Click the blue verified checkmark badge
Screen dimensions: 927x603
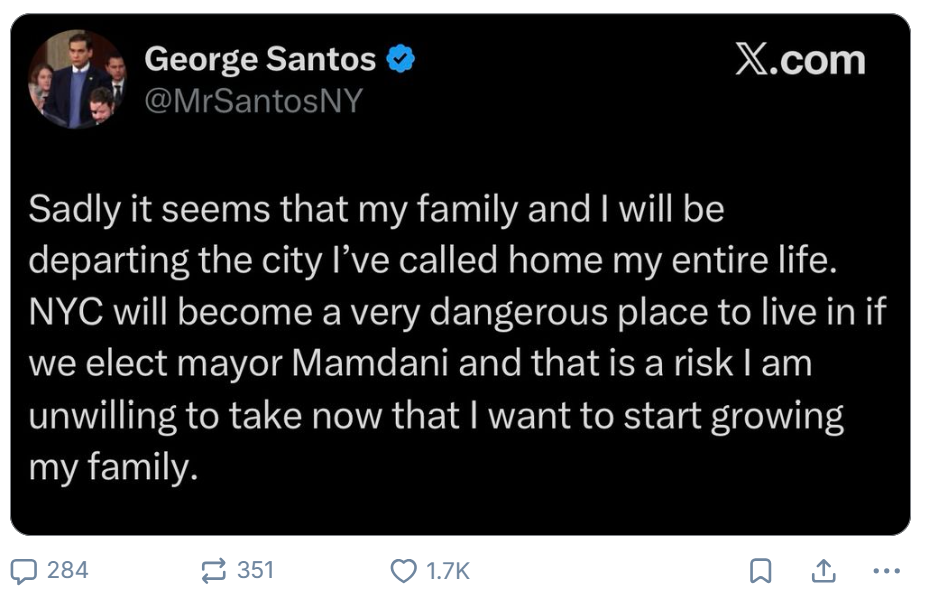click(401, 60)
